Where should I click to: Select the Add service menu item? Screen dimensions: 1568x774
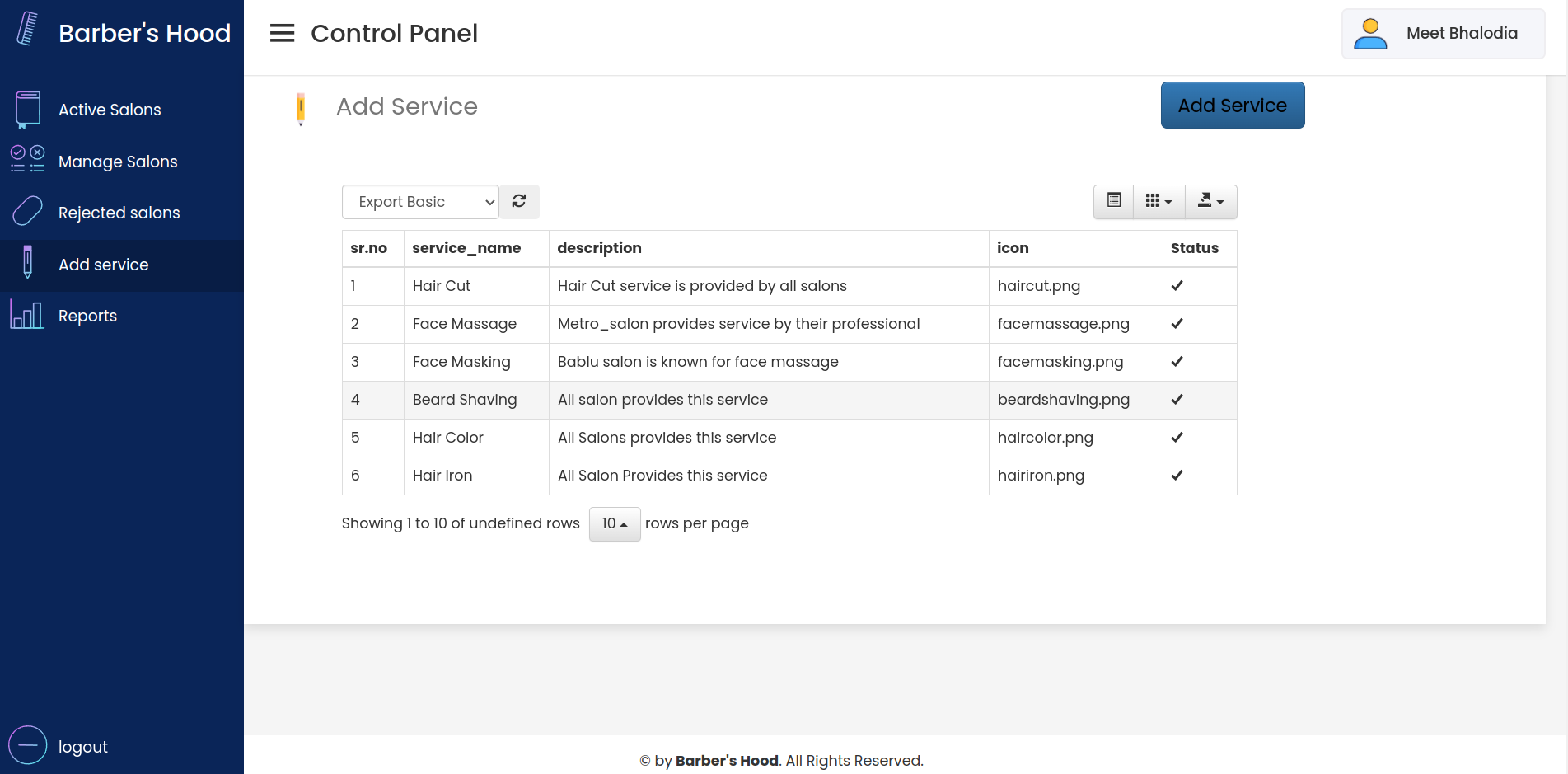pos(103,264)
